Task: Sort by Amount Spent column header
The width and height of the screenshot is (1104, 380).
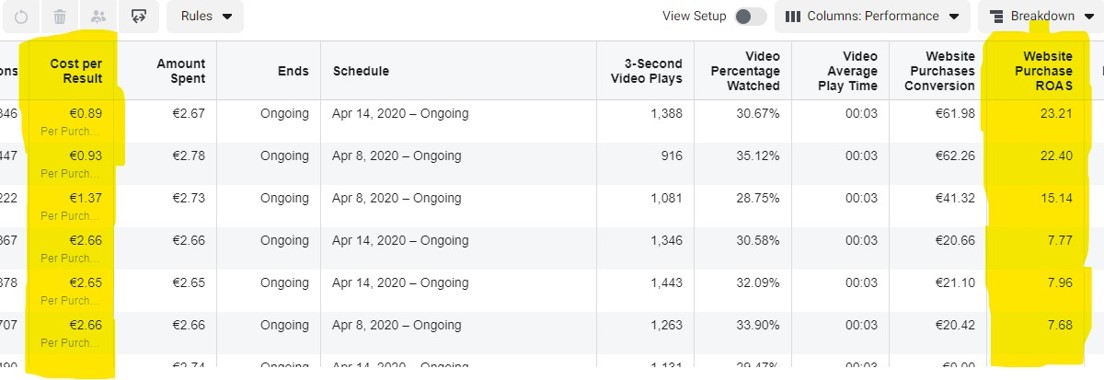Action: (181, 71)
